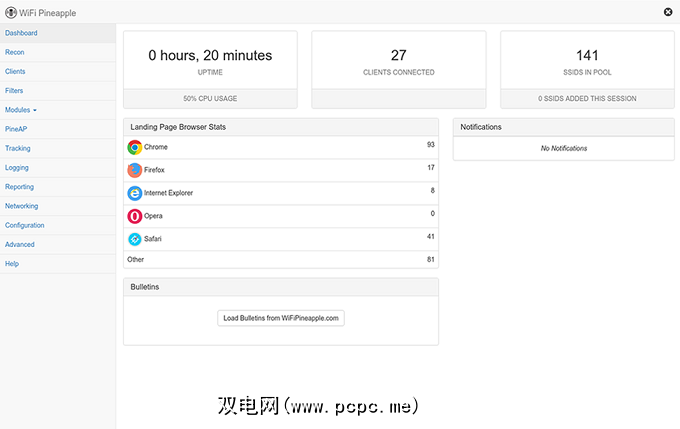Click the Safari count '41'

click(x=431, y=236)
